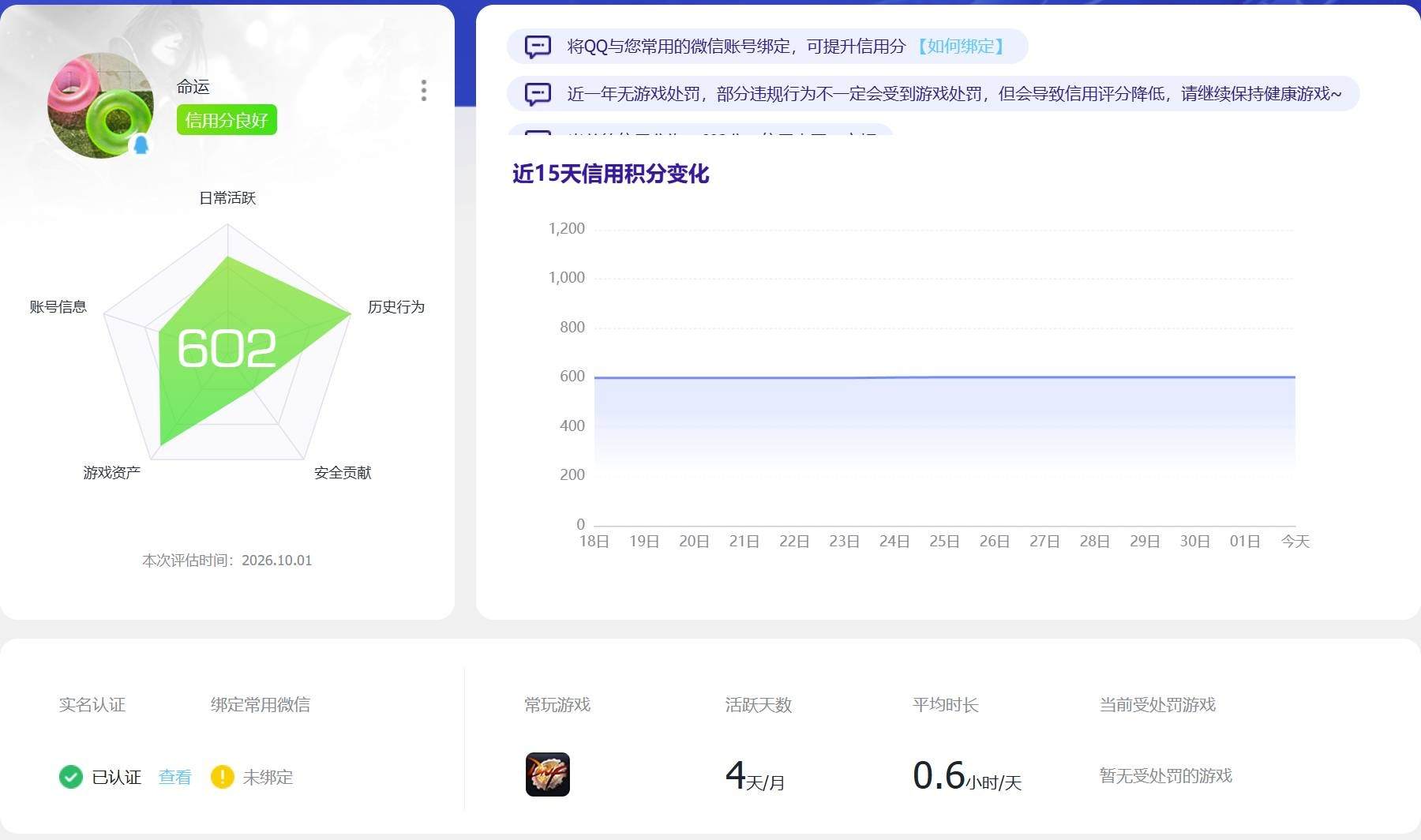Click the 01日 label on chart axis

click(1245, 542)
